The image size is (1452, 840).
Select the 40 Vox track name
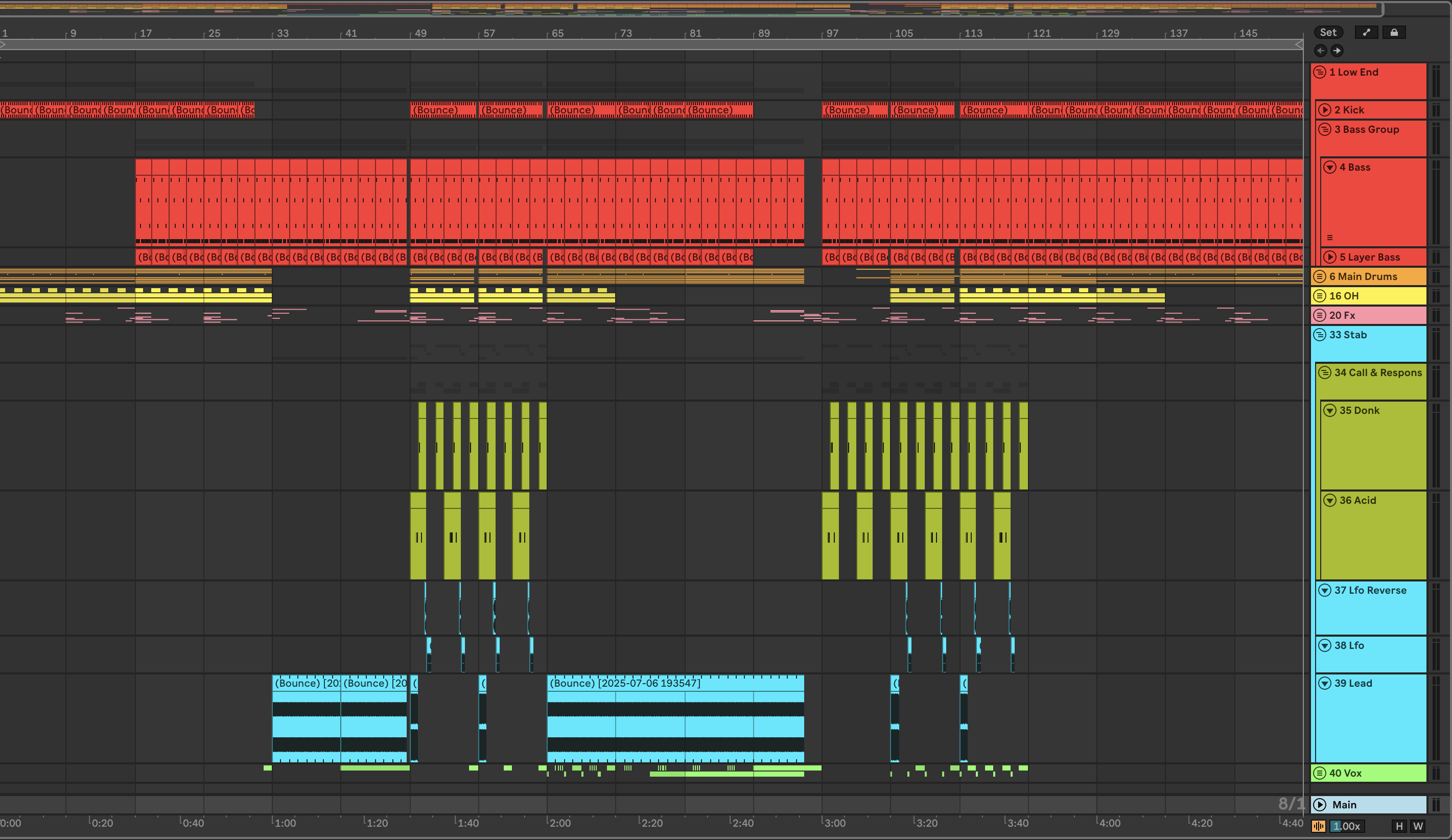click(x=1345, y=773)
